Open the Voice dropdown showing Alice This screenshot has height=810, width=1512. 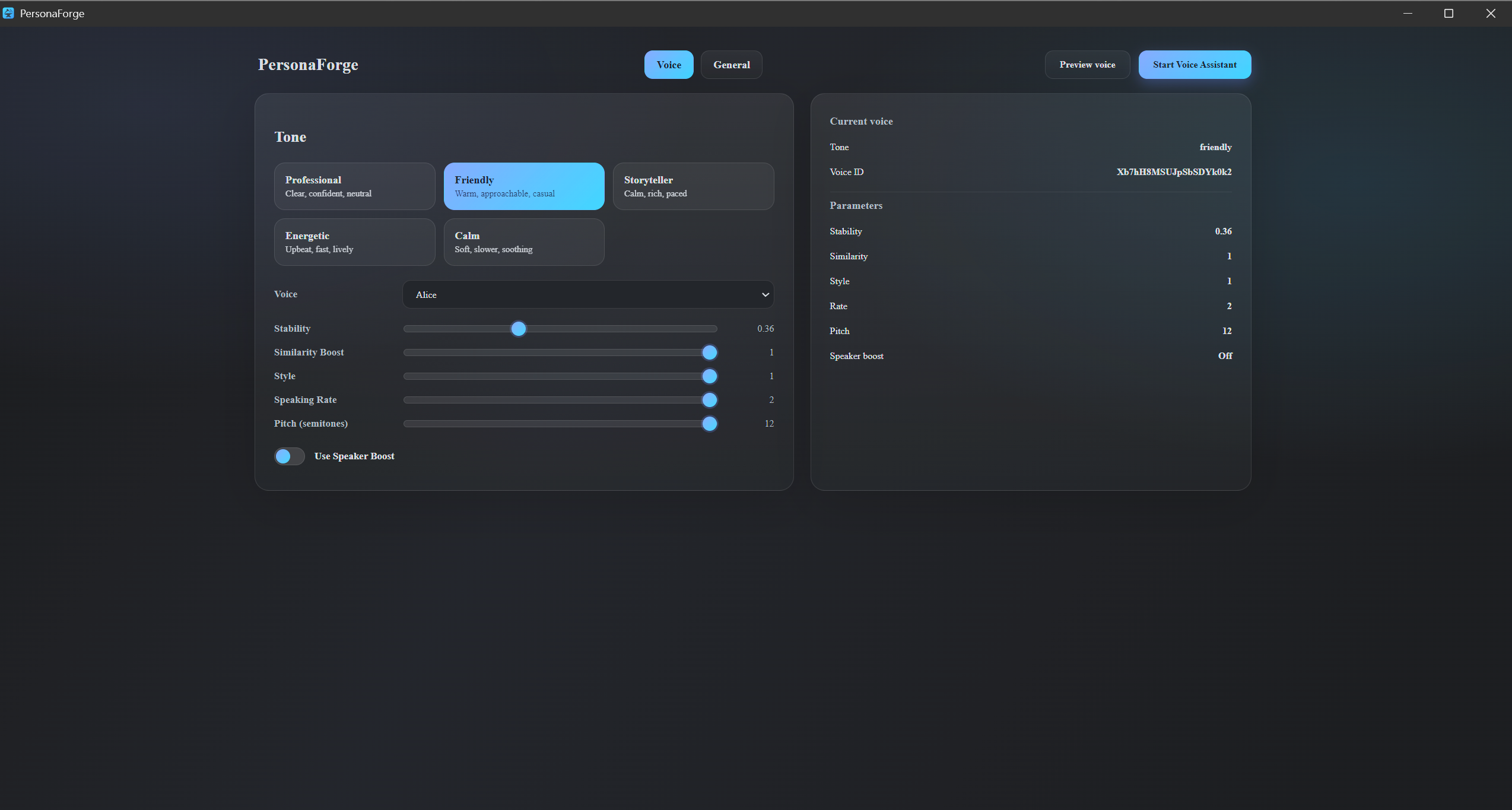(587, 294)
